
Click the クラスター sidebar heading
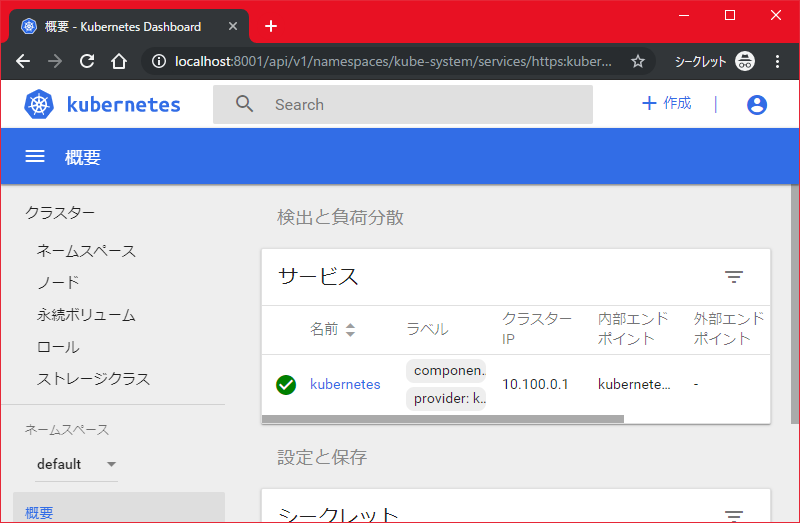click(60, 213)
